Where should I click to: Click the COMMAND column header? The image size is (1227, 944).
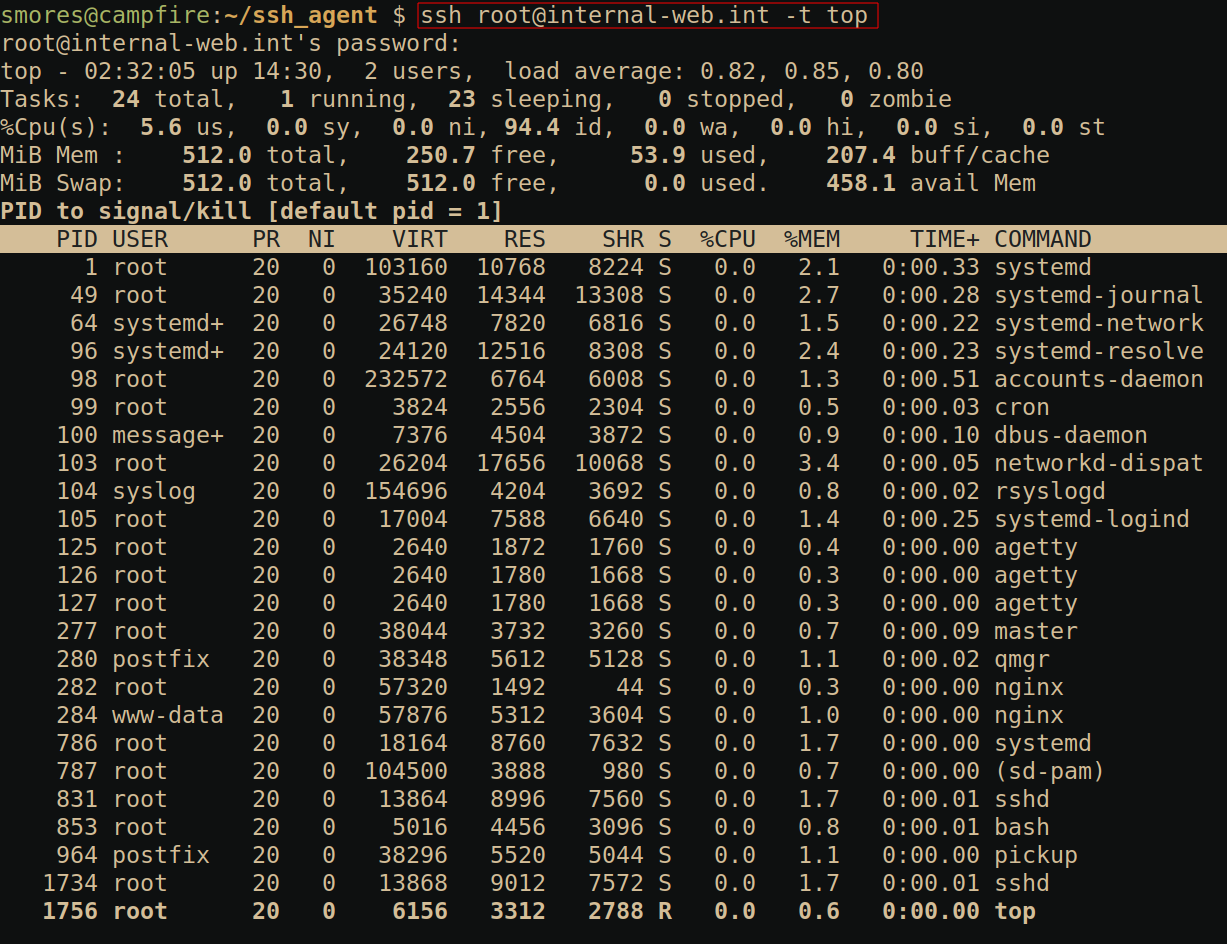click(x=1042, y=239)
